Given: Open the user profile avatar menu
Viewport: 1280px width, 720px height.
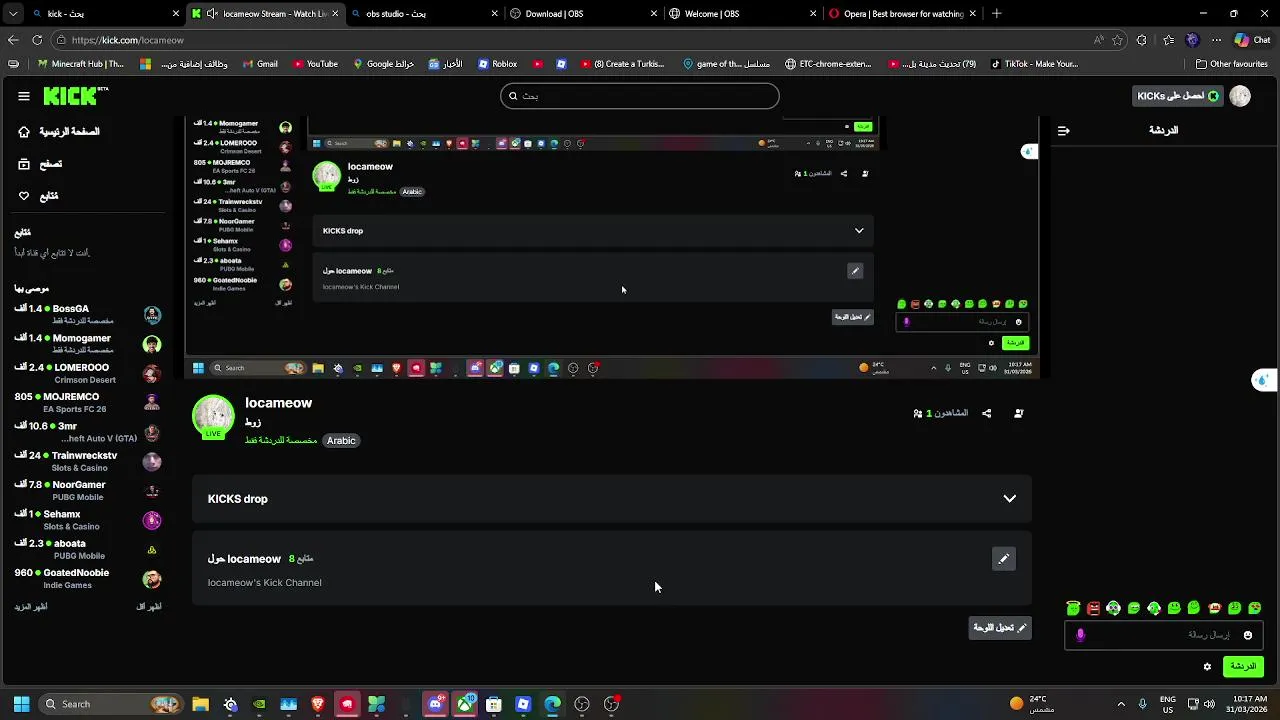Looking at the screenshot, I should [x=1240, y=96].
